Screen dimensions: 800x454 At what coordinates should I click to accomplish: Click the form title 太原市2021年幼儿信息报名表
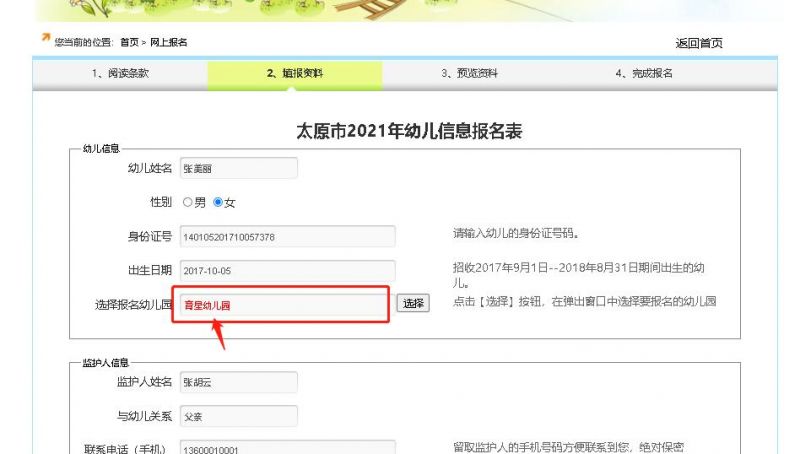pyautogui.click(x=409, y=131)
